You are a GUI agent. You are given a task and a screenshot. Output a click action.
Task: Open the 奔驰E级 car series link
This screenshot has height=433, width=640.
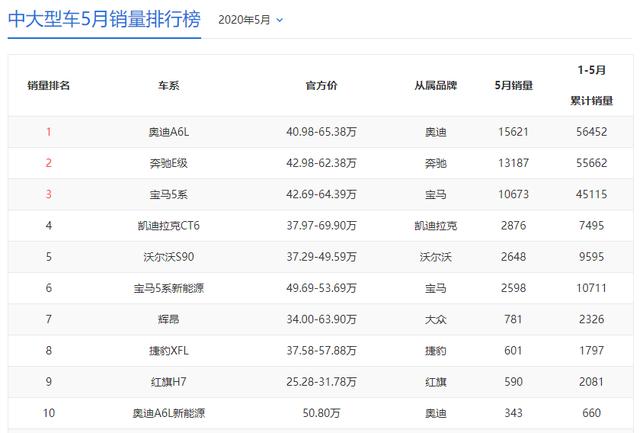coord(169,163)
